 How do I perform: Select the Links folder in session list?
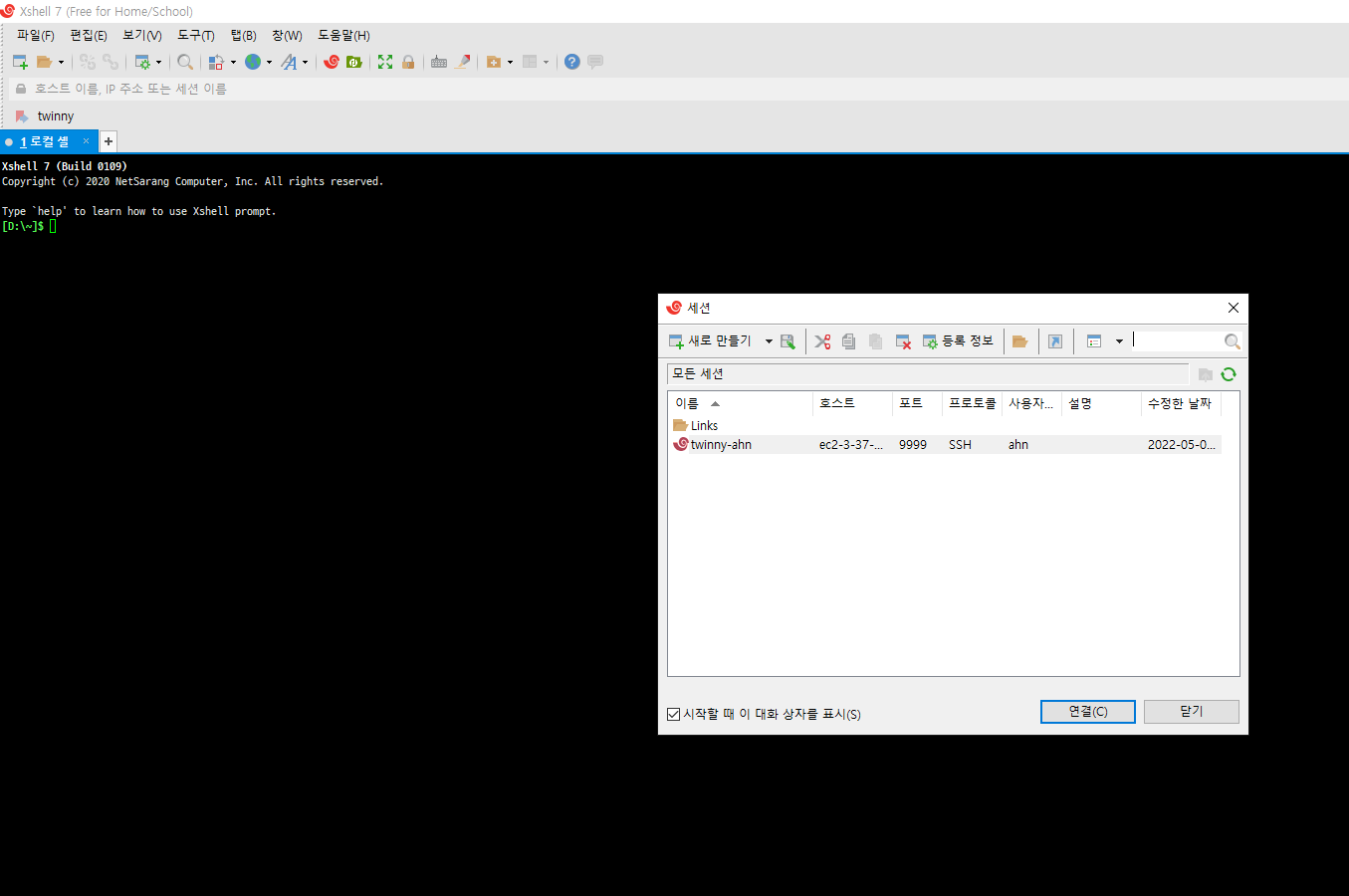696,426
